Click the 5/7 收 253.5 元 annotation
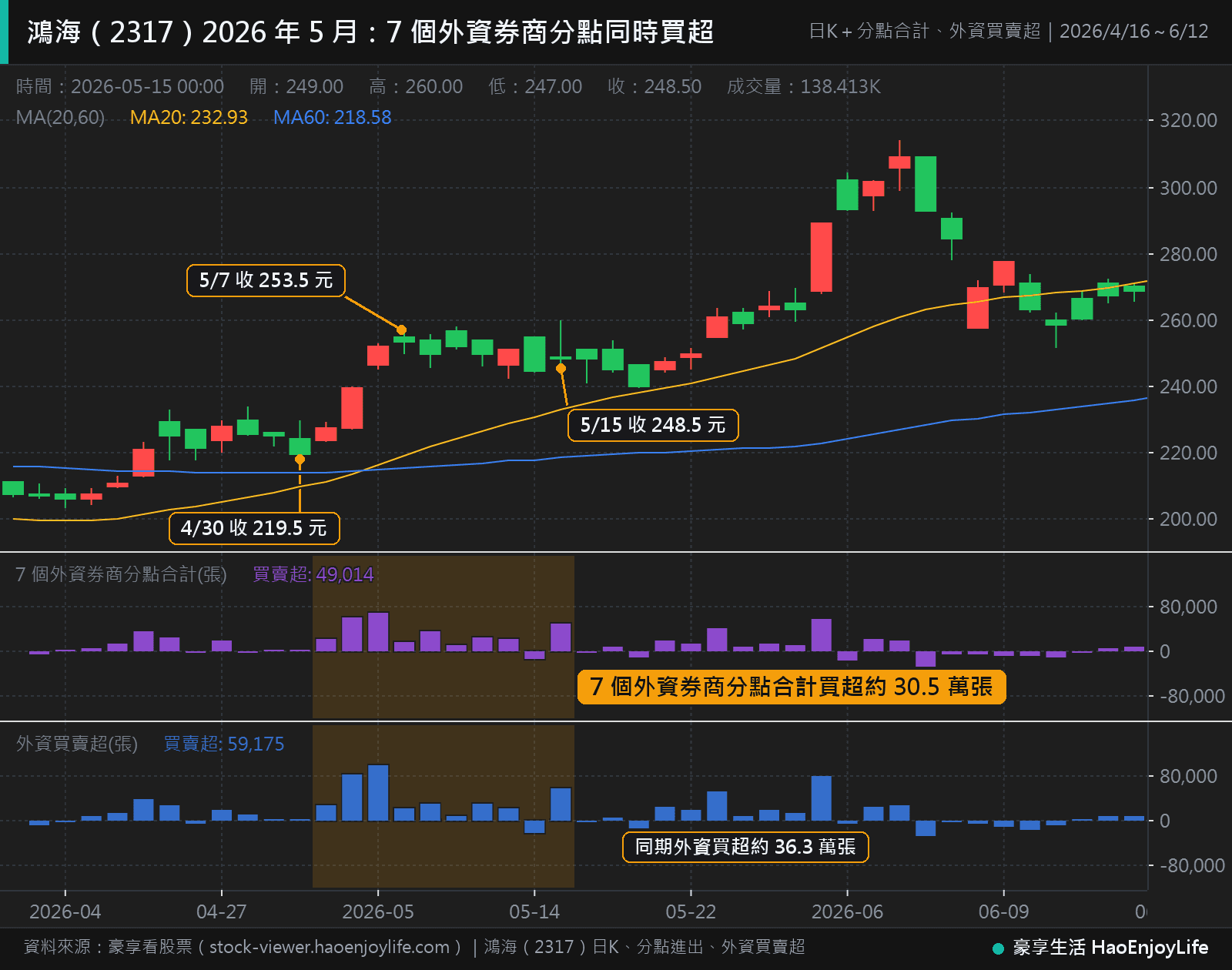1232x970 pixels. 266,280
